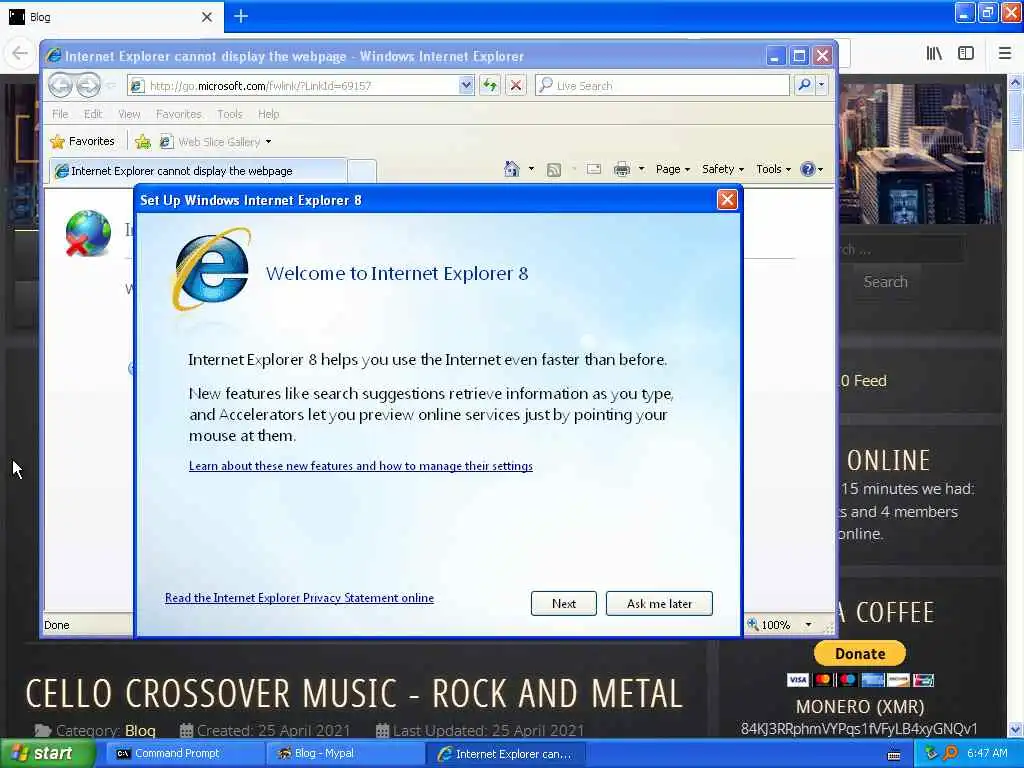Open the Web Slice Gallery dropdown
Viewport: 1024px width, 768px height.
coord(268,142)
